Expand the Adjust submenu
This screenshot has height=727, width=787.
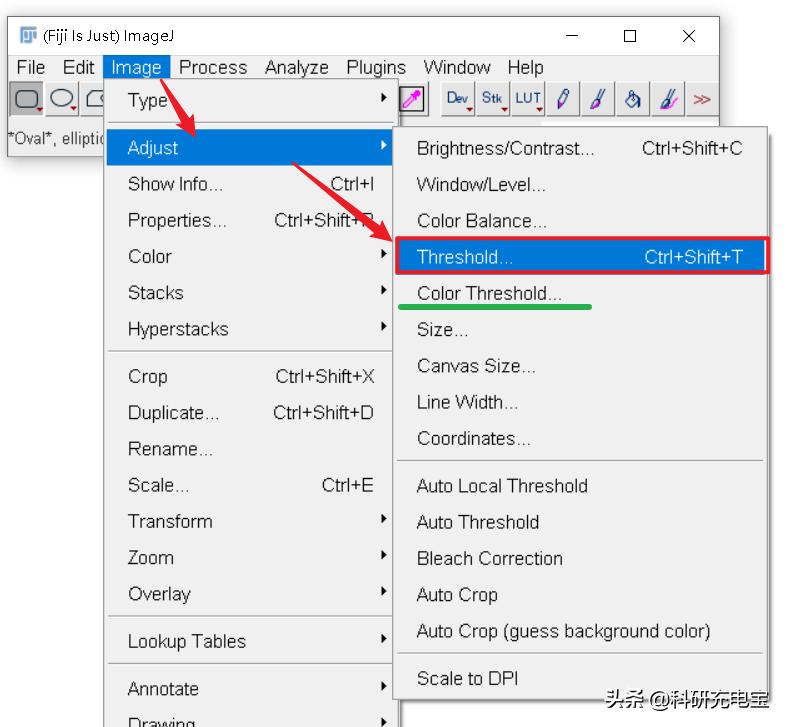coord(250,147)
